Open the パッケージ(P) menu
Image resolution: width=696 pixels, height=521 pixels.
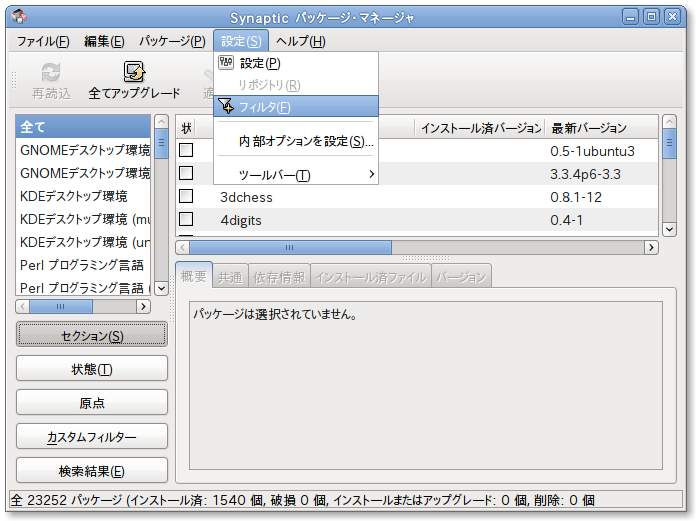click(172, 41)
